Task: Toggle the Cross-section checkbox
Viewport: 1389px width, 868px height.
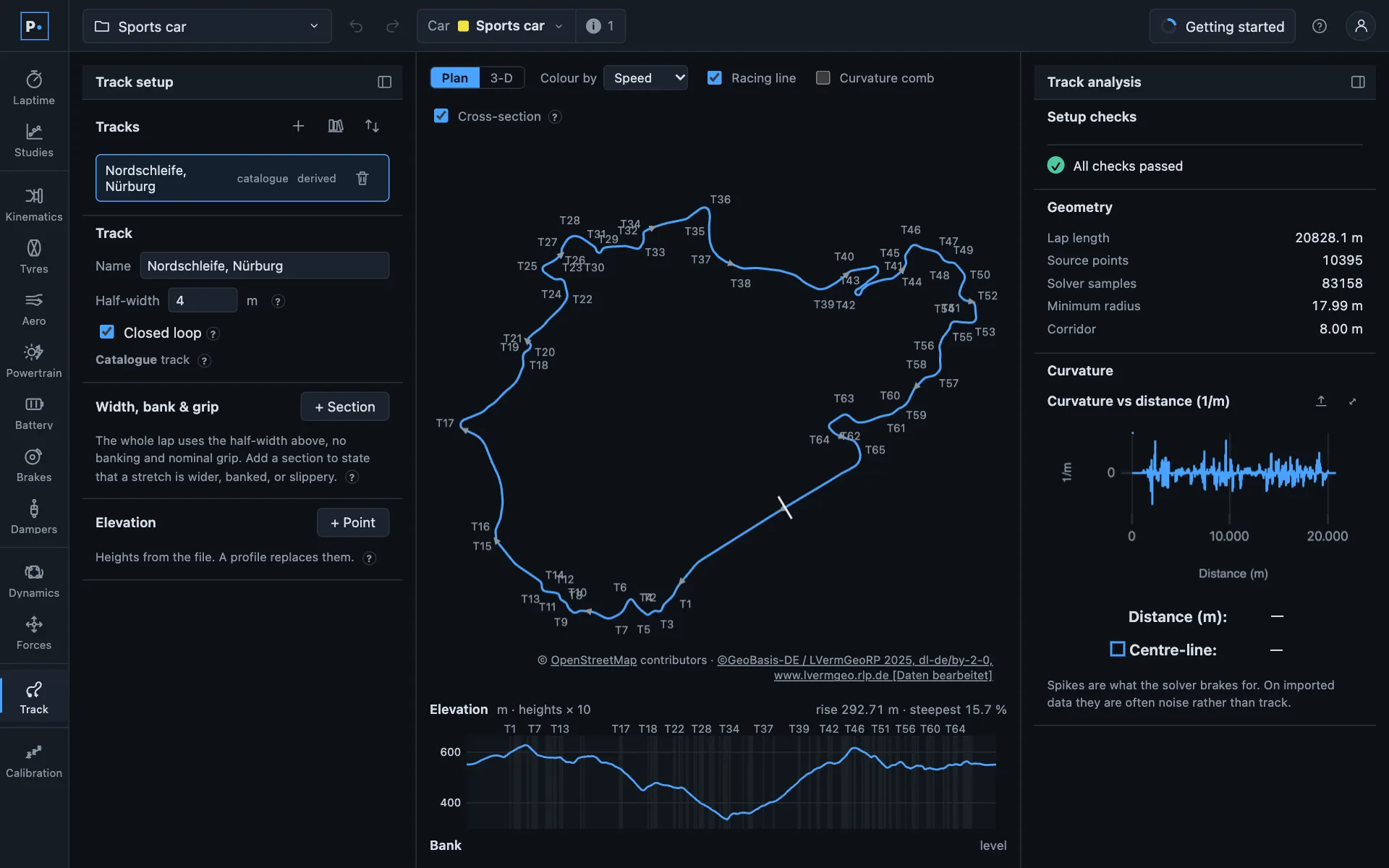Action: coord(441,116)
